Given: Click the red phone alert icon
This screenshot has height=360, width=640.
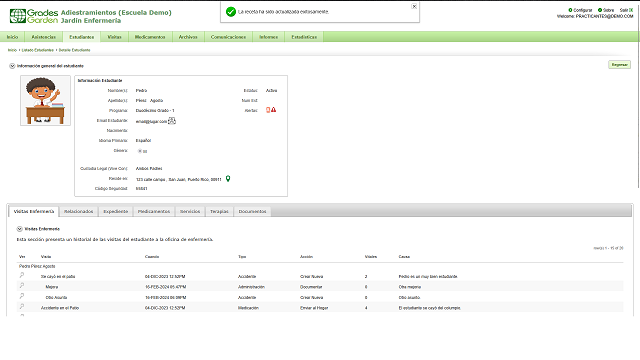Looking at the screenshot, I should [x=268, y=110].
